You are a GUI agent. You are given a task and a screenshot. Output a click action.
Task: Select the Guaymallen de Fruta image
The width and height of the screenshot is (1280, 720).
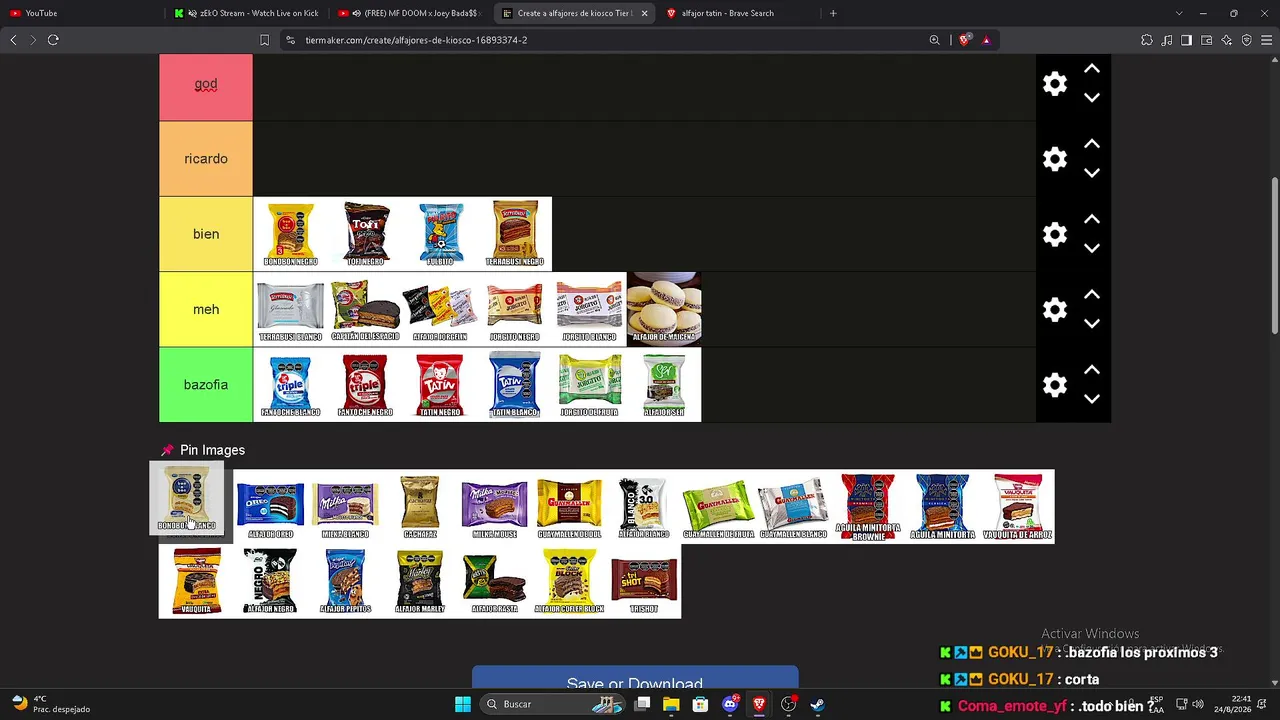pos(718,506)
